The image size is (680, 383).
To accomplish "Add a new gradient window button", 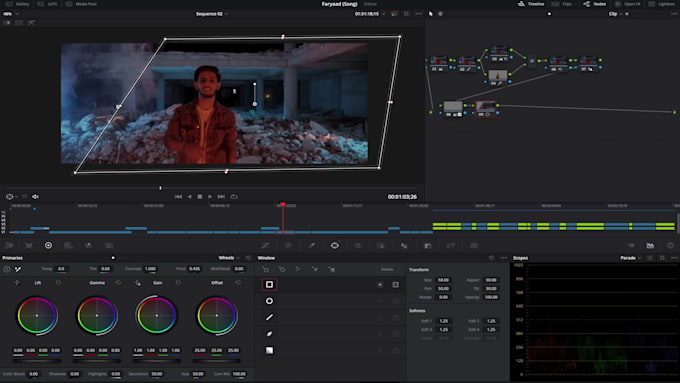I will pyautogui.click(x=332, y=269).
